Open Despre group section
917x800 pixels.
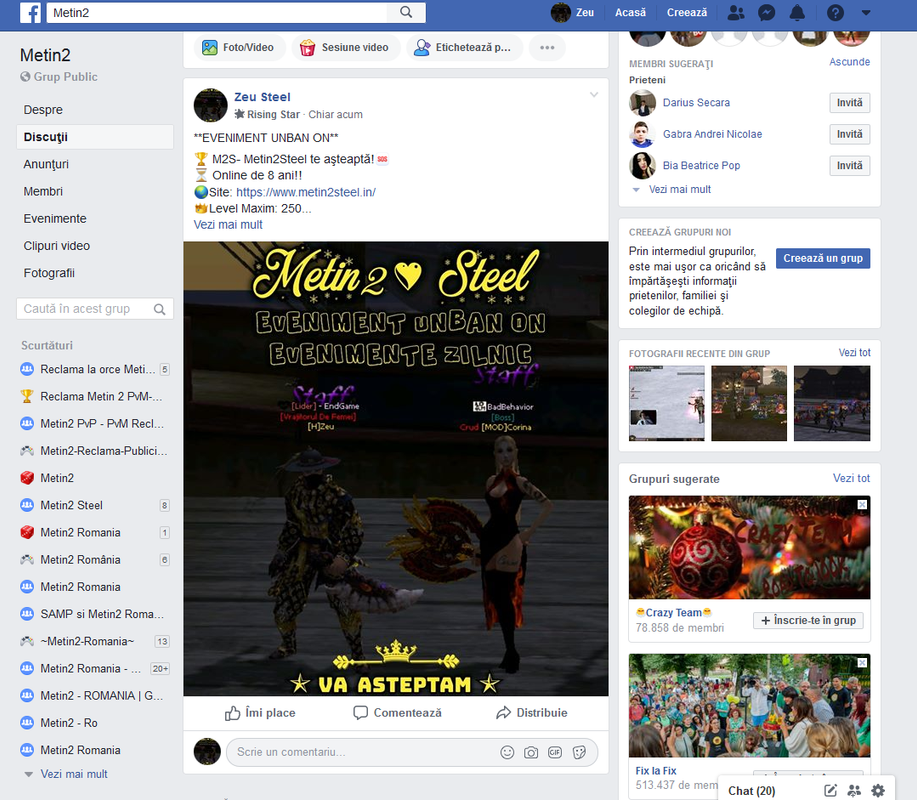click(43, 110)
